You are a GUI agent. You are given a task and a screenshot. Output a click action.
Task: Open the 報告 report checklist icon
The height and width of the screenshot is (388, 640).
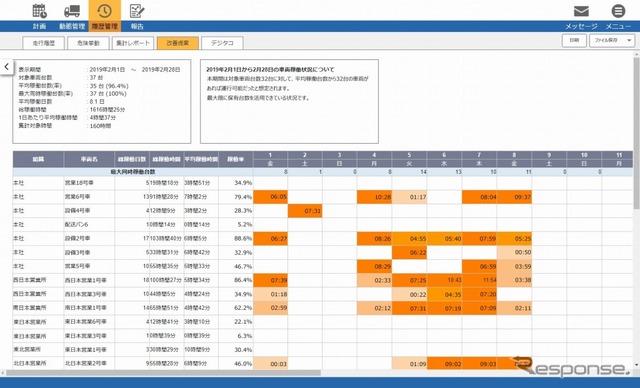point(137,11)
